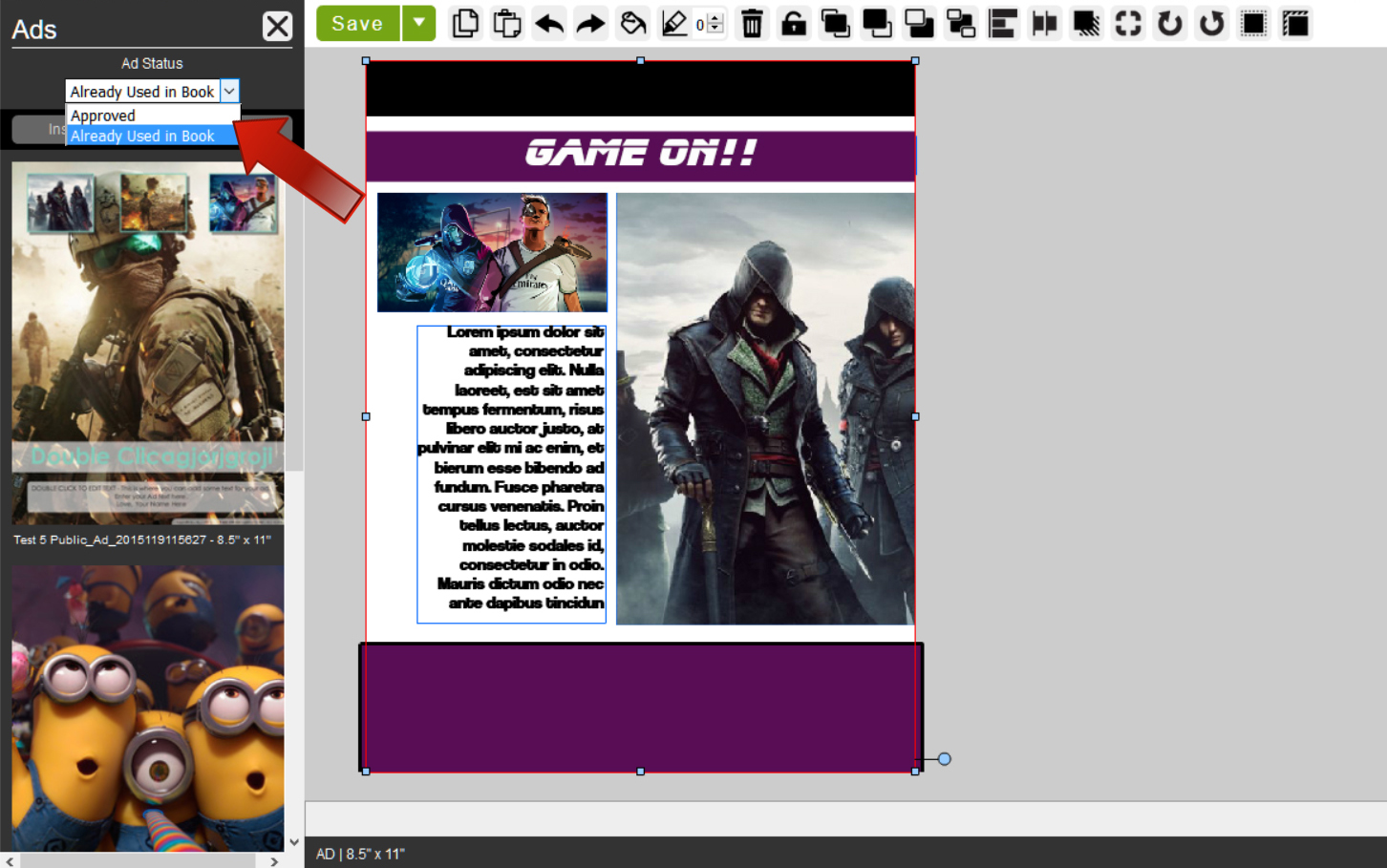Select the Minions ad thumbnail
Screen dimensions: 1387x868
pos(148,707)
